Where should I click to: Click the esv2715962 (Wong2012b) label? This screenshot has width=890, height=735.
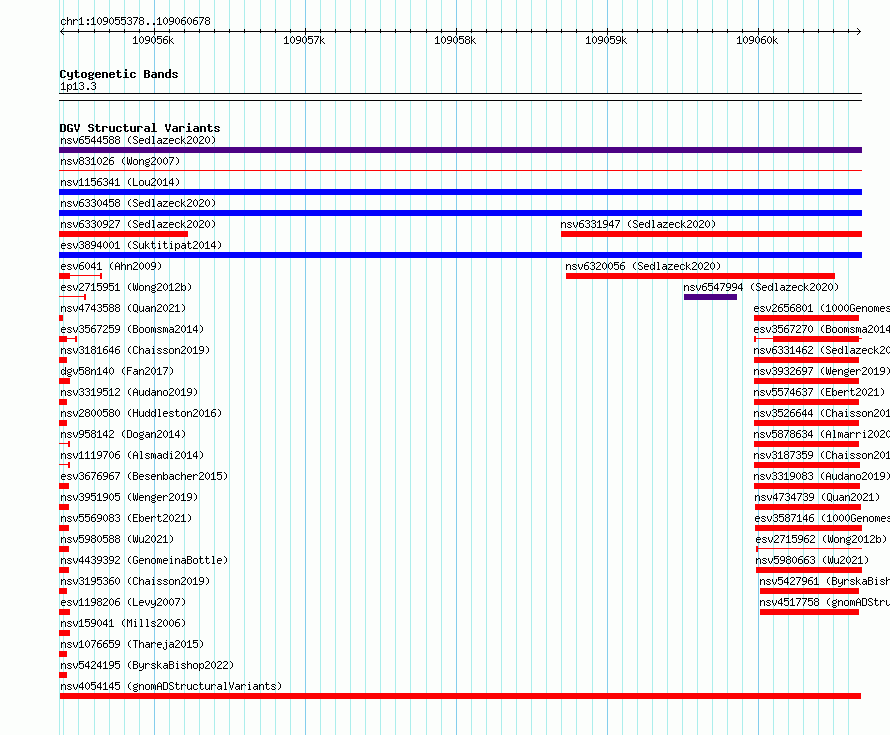coord(821,539)
